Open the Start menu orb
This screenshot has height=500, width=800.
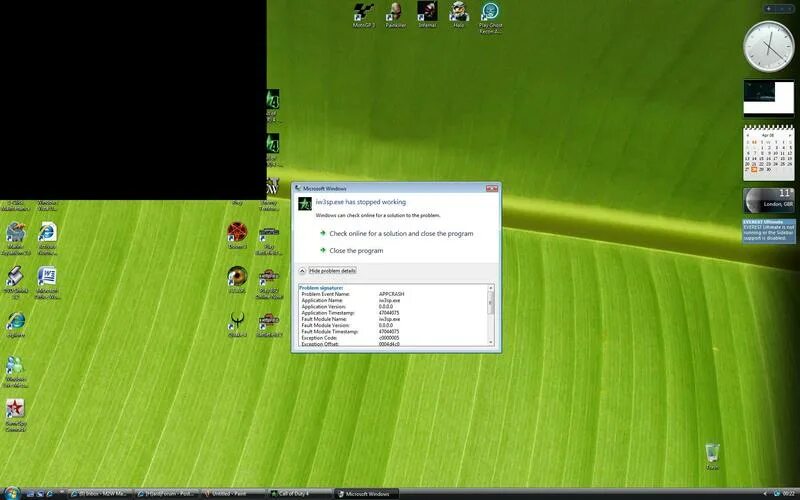(11, 493)
